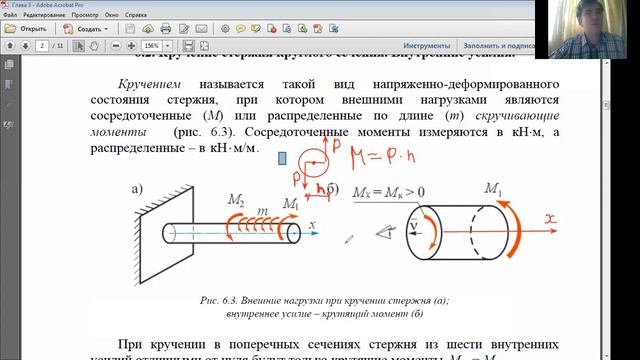Go to next page with down arrow

click(x=25, y=46)
